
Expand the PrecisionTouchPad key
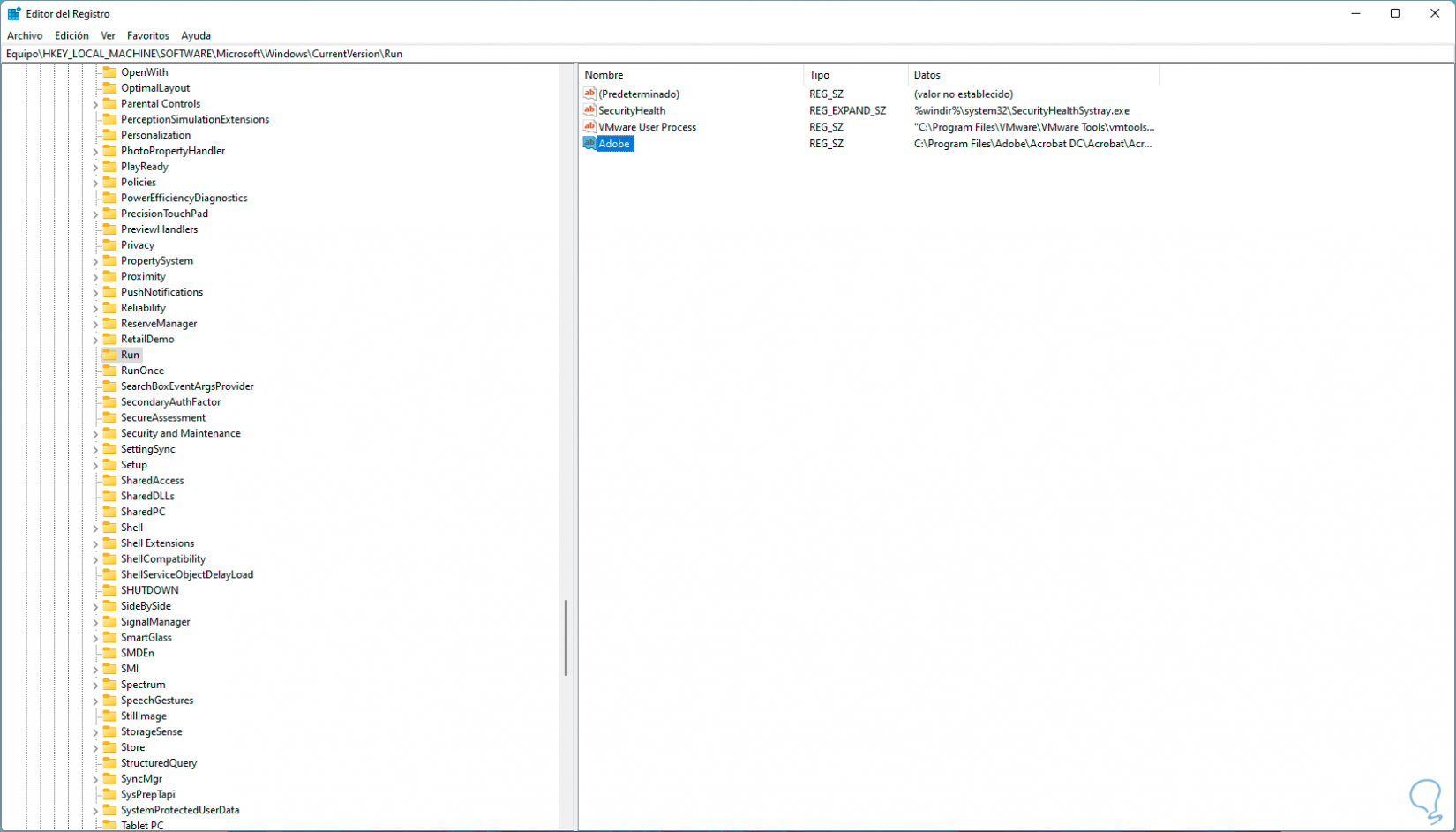(95, 214)
